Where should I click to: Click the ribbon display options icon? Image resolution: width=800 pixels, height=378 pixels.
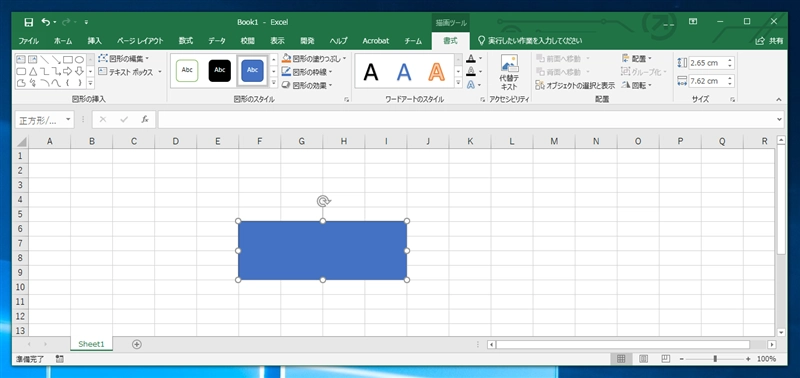click(x=693, y=21)
